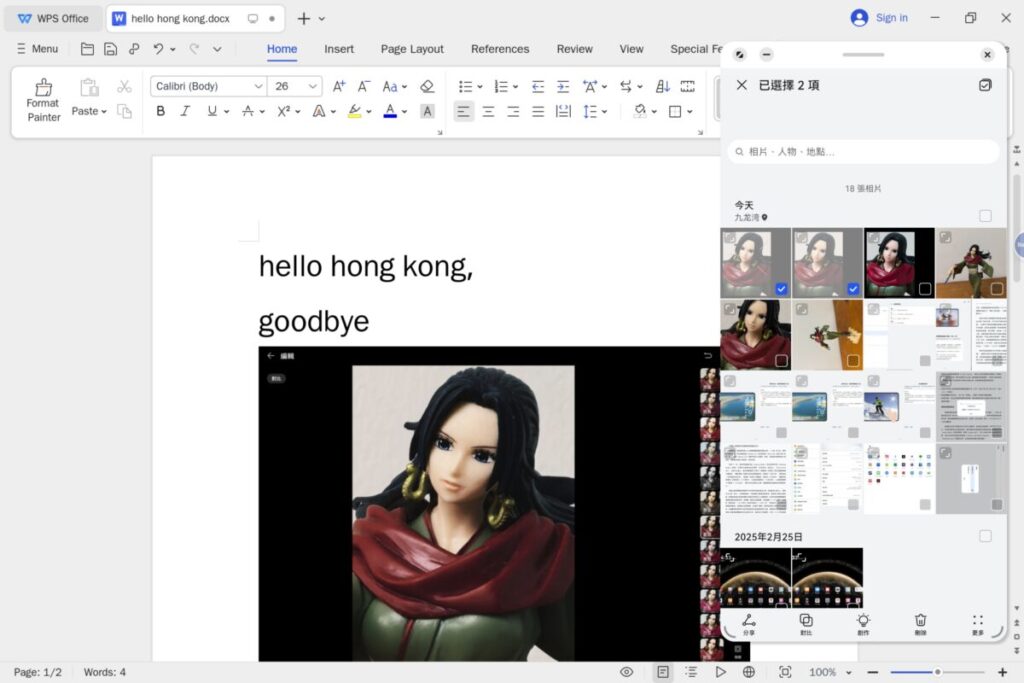The height and width of the screenshot is (683, 1024).
Task: Open the References tab
Action: point(500,49)
